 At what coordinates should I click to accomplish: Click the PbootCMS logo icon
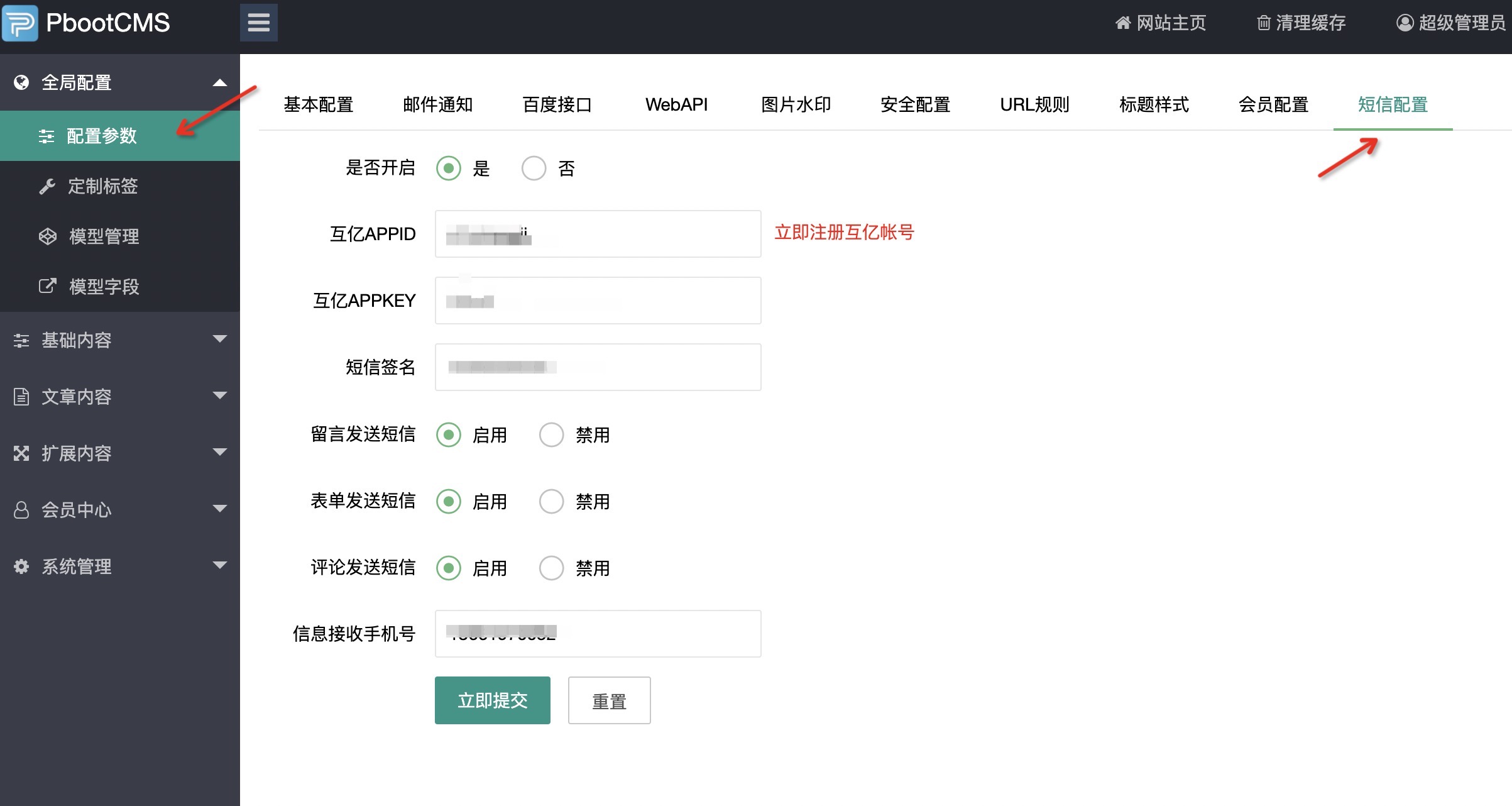(x=21, y=22)
